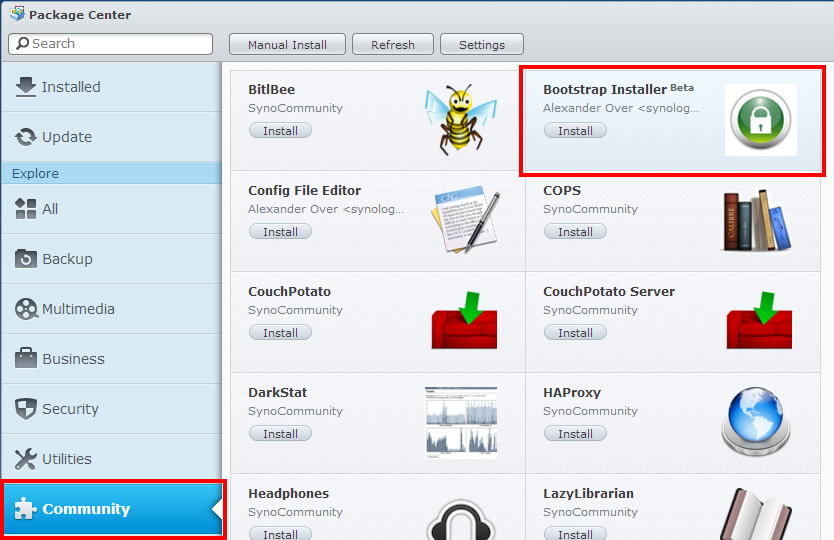
Task: Install the HAProxy package
Action: pyautogui.click(x=575, y=434)
